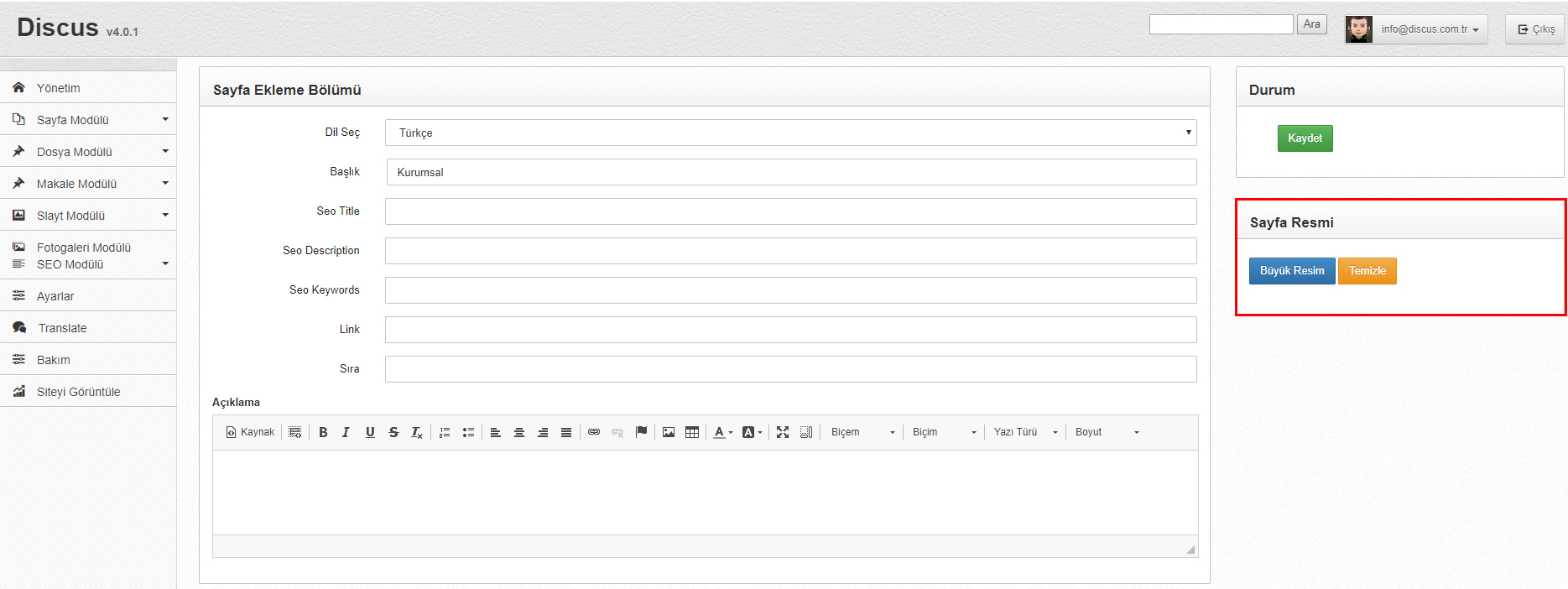Viewport: 1568px width, 589px height.
Task: Open Ayarlar in the sidebar
Action: [x=88, y=296]
